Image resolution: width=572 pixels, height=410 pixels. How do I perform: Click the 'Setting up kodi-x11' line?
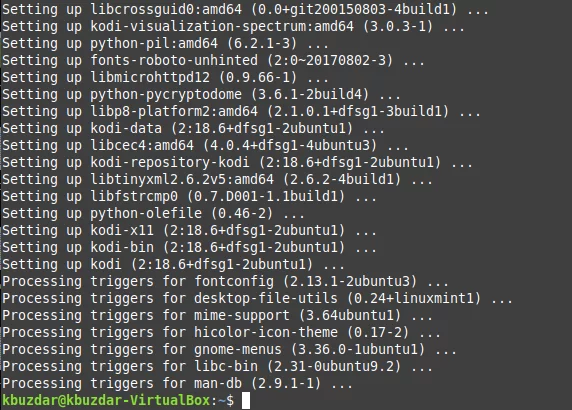coord(189,230)
